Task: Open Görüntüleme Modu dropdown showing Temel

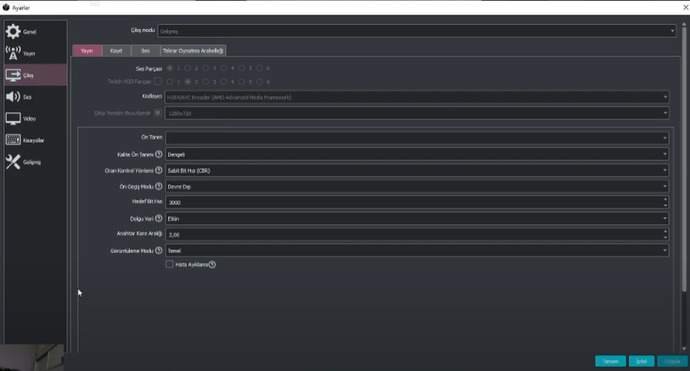Action: point(417,250)
